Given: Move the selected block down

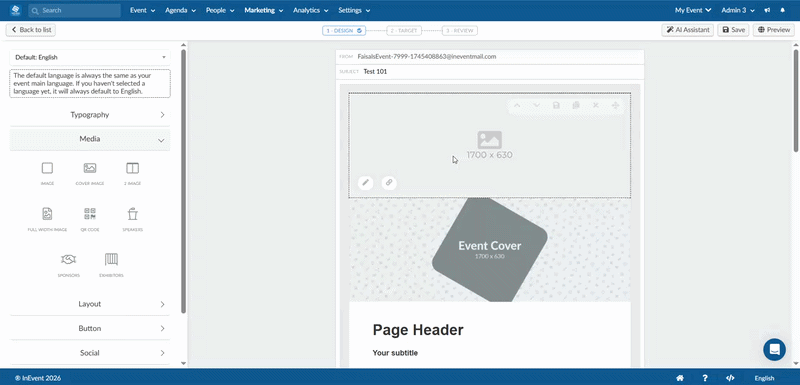Looking at the screenshot, I should pos(536,105).
